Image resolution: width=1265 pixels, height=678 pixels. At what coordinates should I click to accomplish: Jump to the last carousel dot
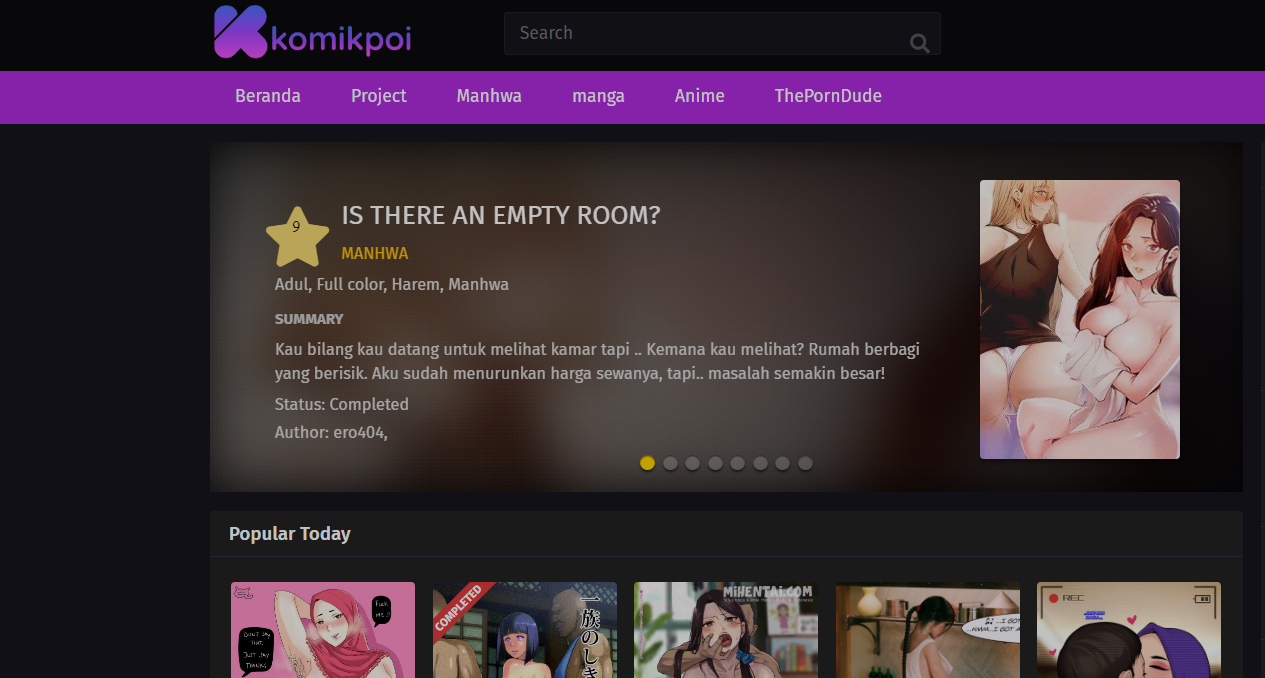pyautogui.click(x=805, y=463)
